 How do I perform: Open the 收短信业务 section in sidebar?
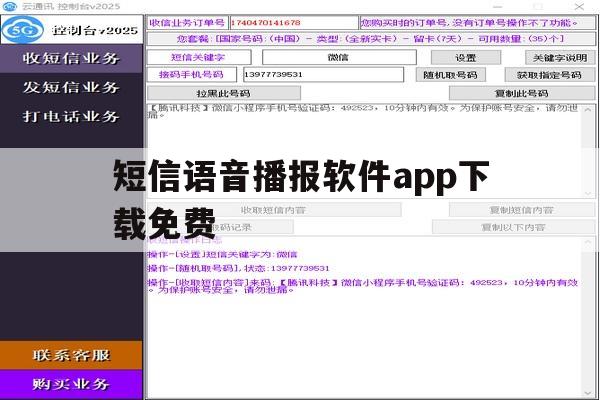click(71, 59)
